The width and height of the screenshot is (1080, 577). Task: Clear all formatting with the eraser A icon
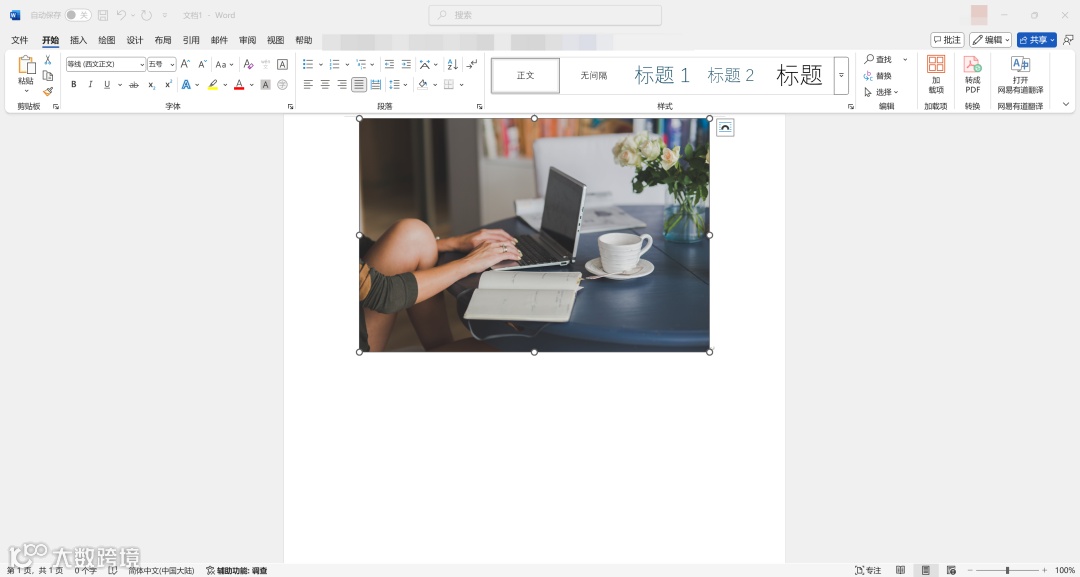click(248, 64)
